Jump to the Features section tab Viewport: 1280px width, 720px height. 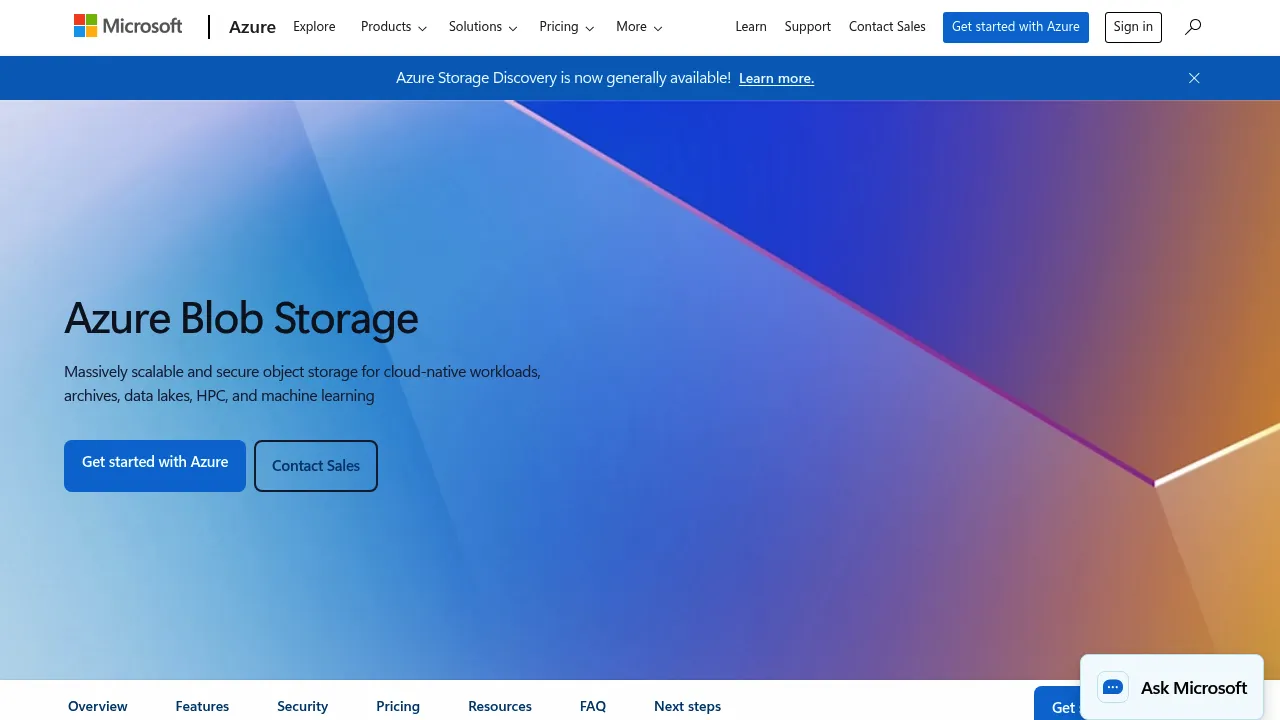202,706
